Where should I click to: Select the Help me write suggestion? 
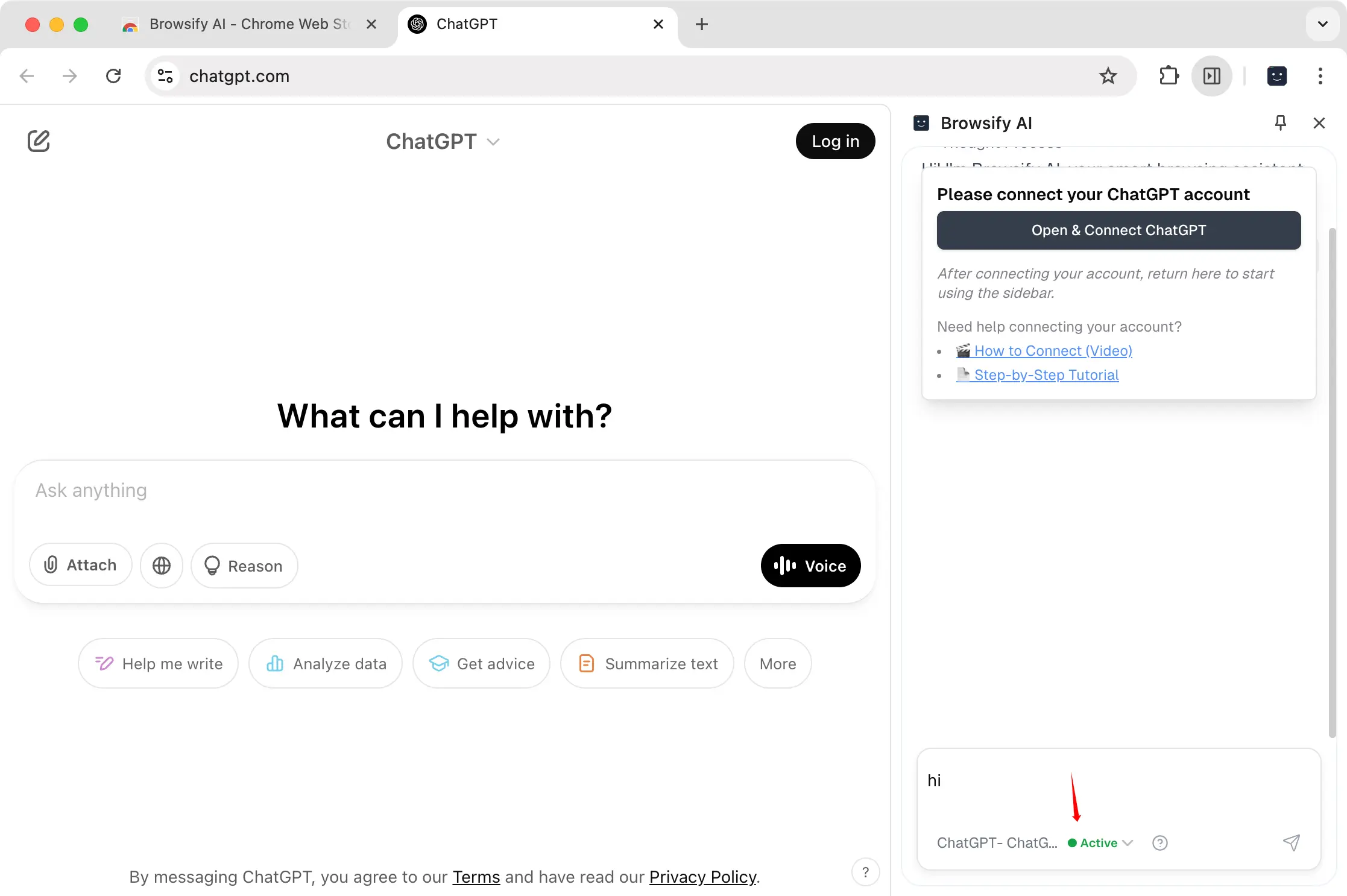(158, 663)
